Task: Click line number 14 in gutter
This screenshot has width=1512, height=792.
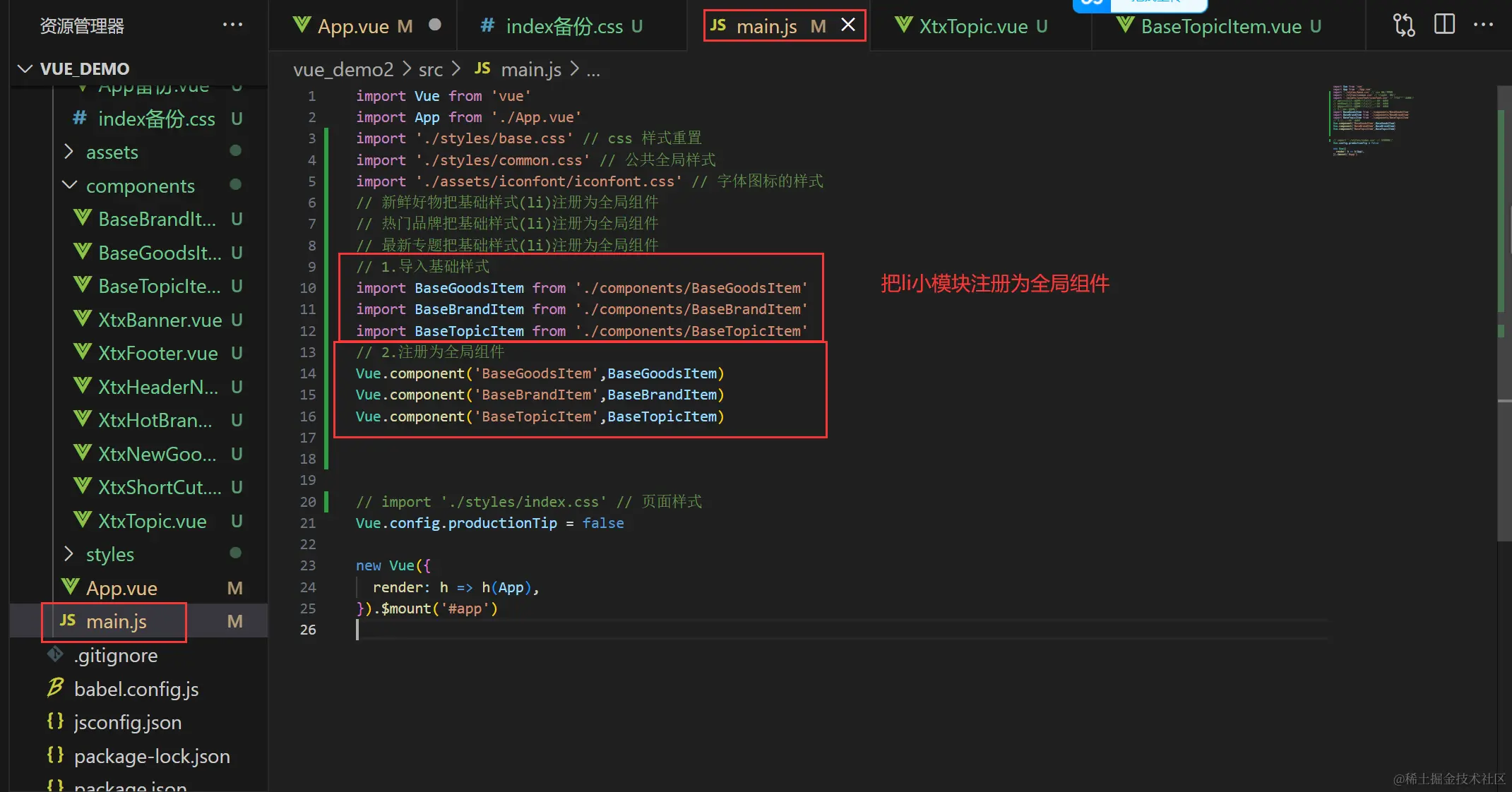Action: click(x=308, y=373)
